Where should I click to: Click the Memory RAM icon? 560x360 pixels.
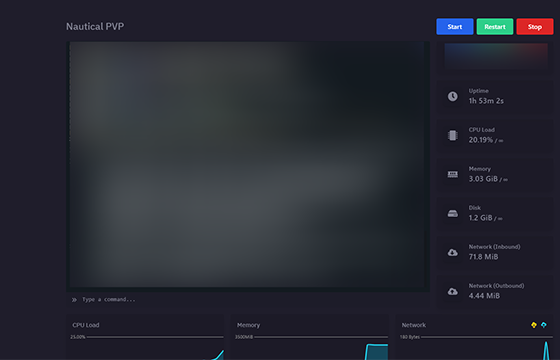click(452, 174)
